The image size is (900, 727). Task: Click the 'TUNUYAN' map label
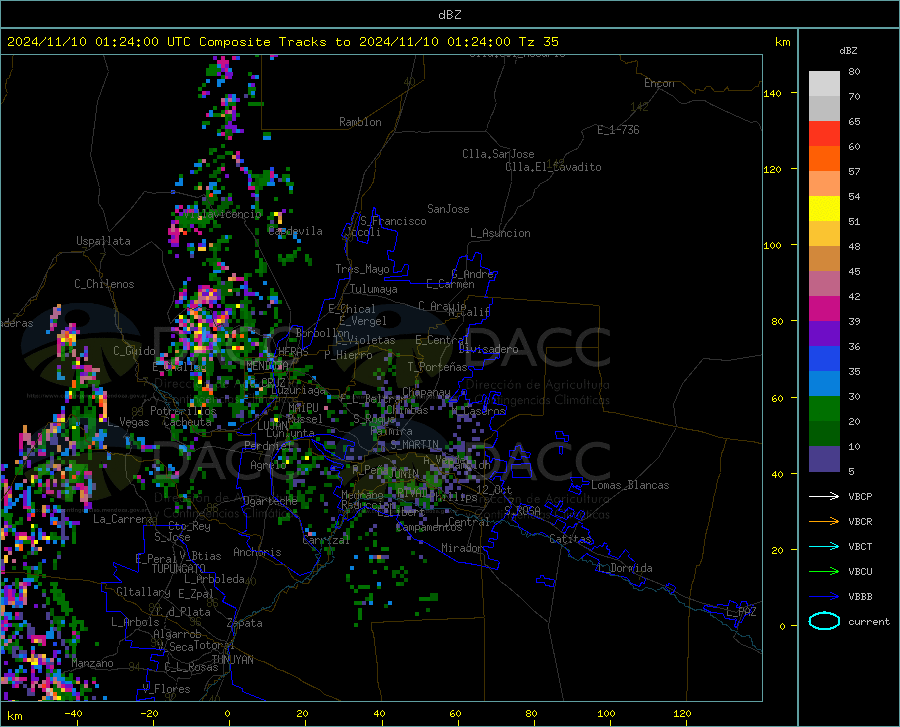point(232,659)
